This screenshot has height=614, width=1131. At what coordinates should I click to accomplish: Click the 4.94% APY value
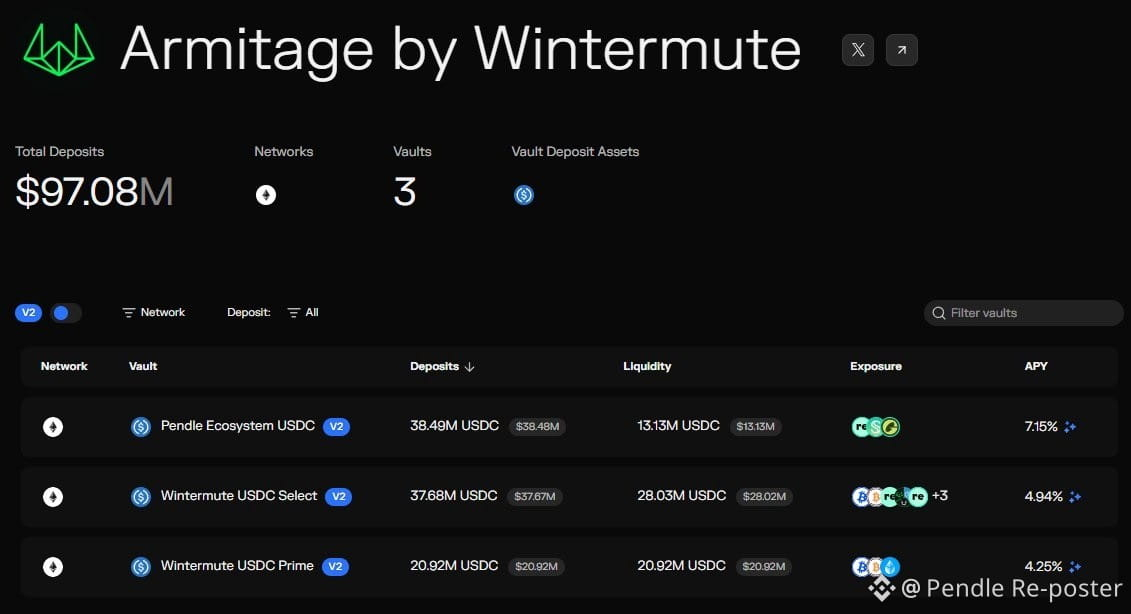tap(1043, 497)
